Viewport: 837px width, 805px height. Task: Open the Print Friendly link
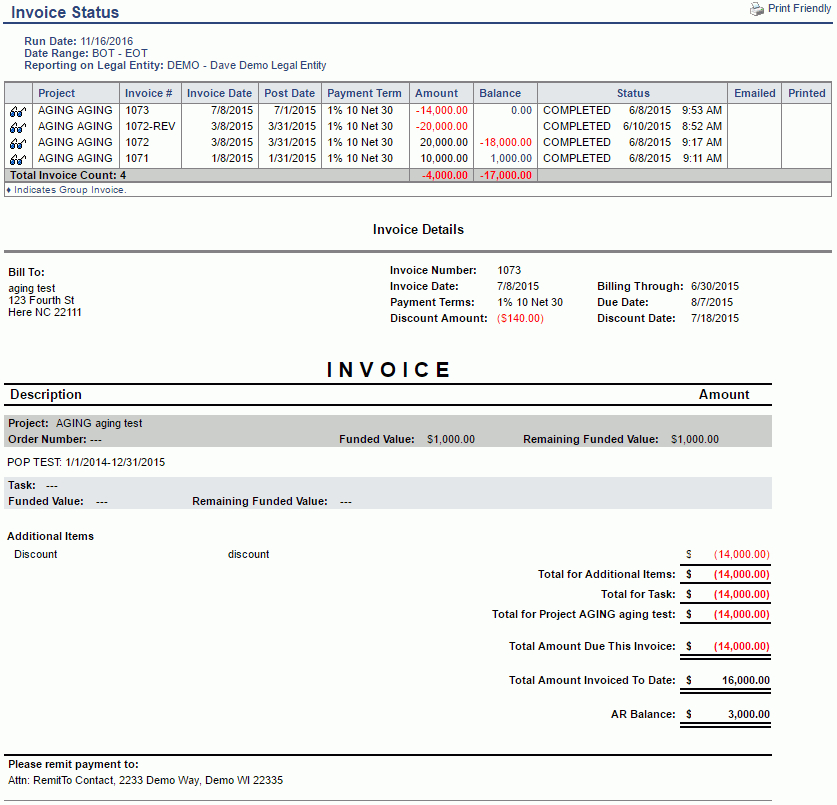pos(799,9)
